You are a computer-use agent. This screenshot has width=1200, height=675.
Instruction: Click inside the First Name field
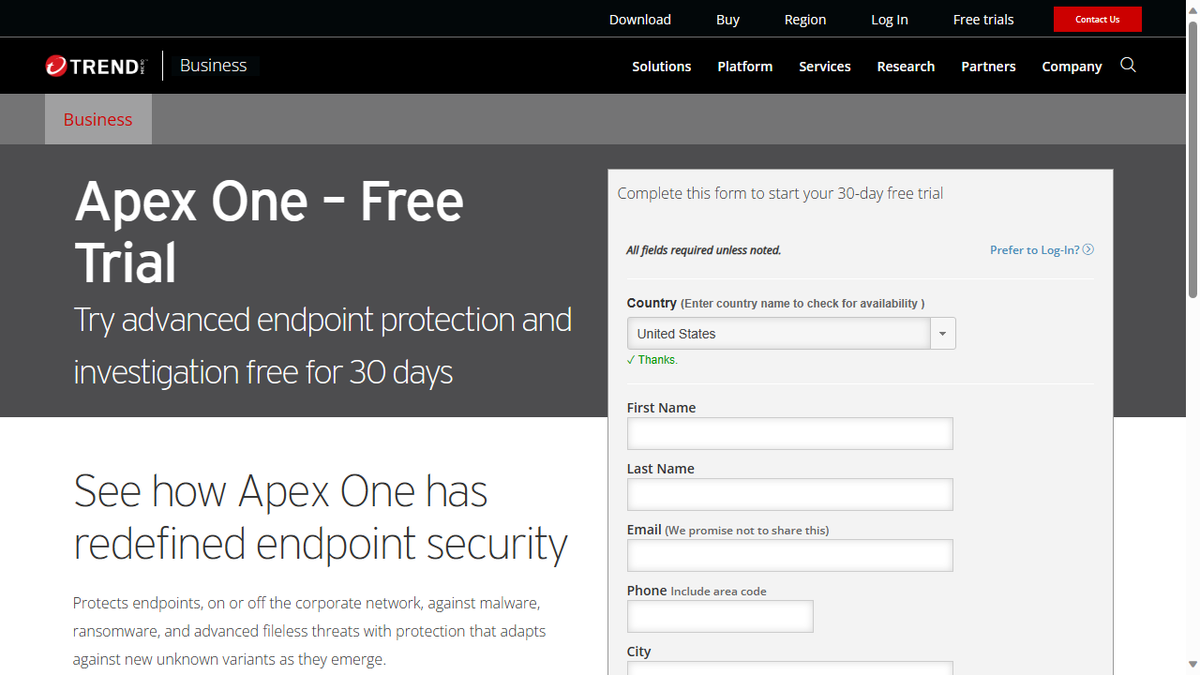click(x=789, y=433)
